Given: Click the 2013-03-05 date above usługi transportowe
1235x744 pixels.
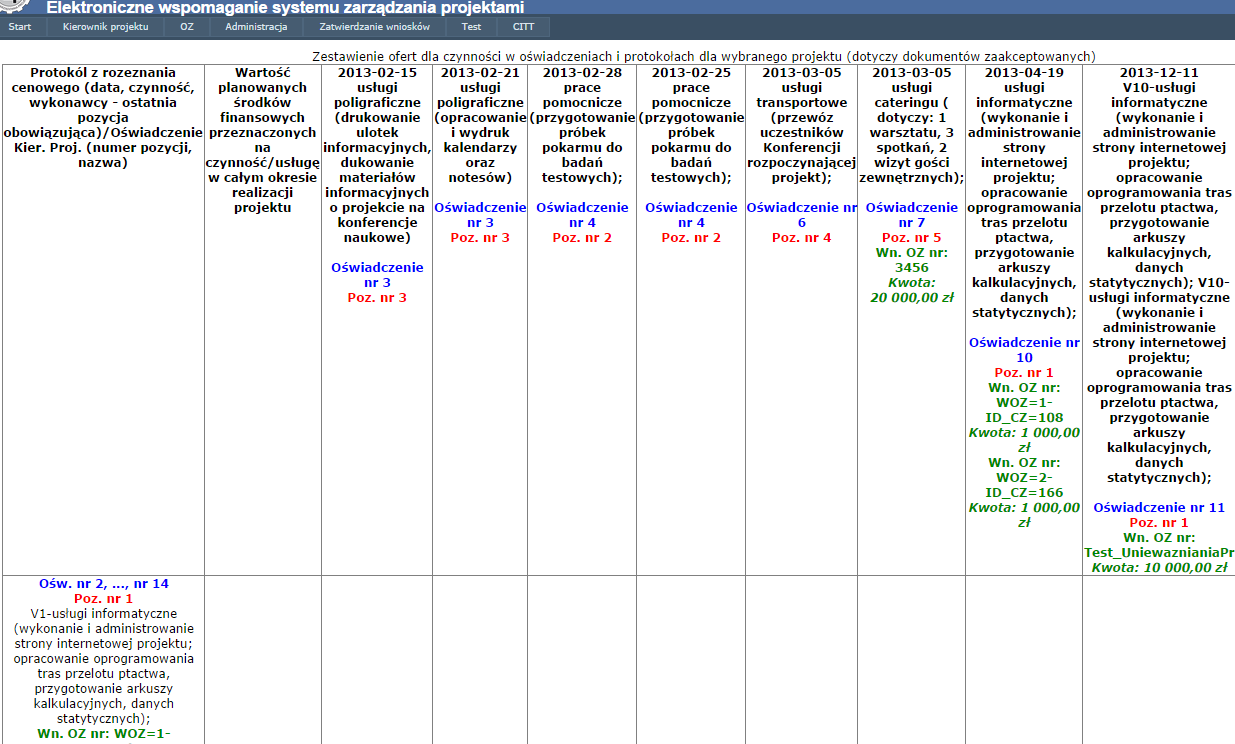Looking at the screenshot, I should [x=801, y=73].
